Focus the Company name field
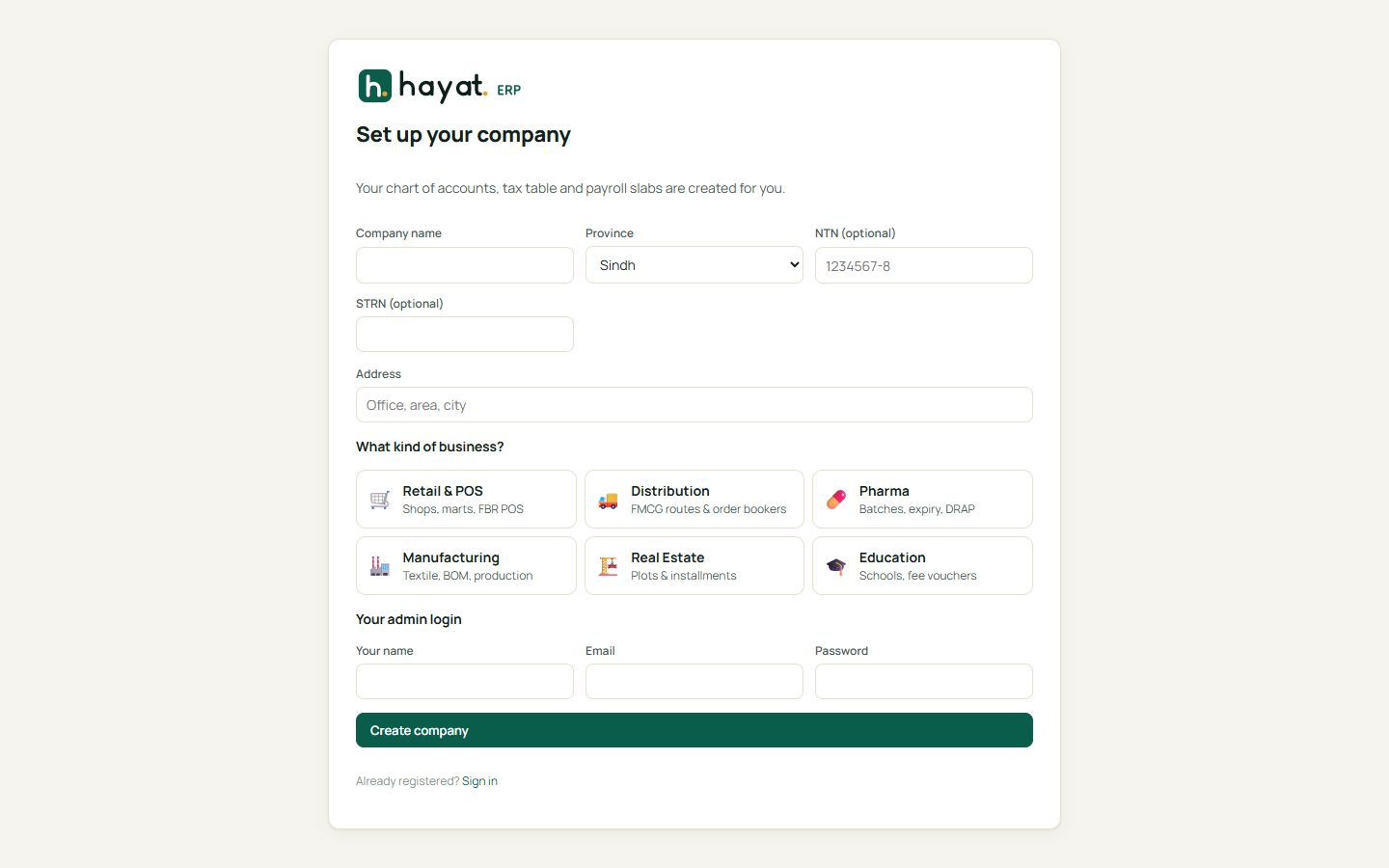 click(x=465, y=265)
